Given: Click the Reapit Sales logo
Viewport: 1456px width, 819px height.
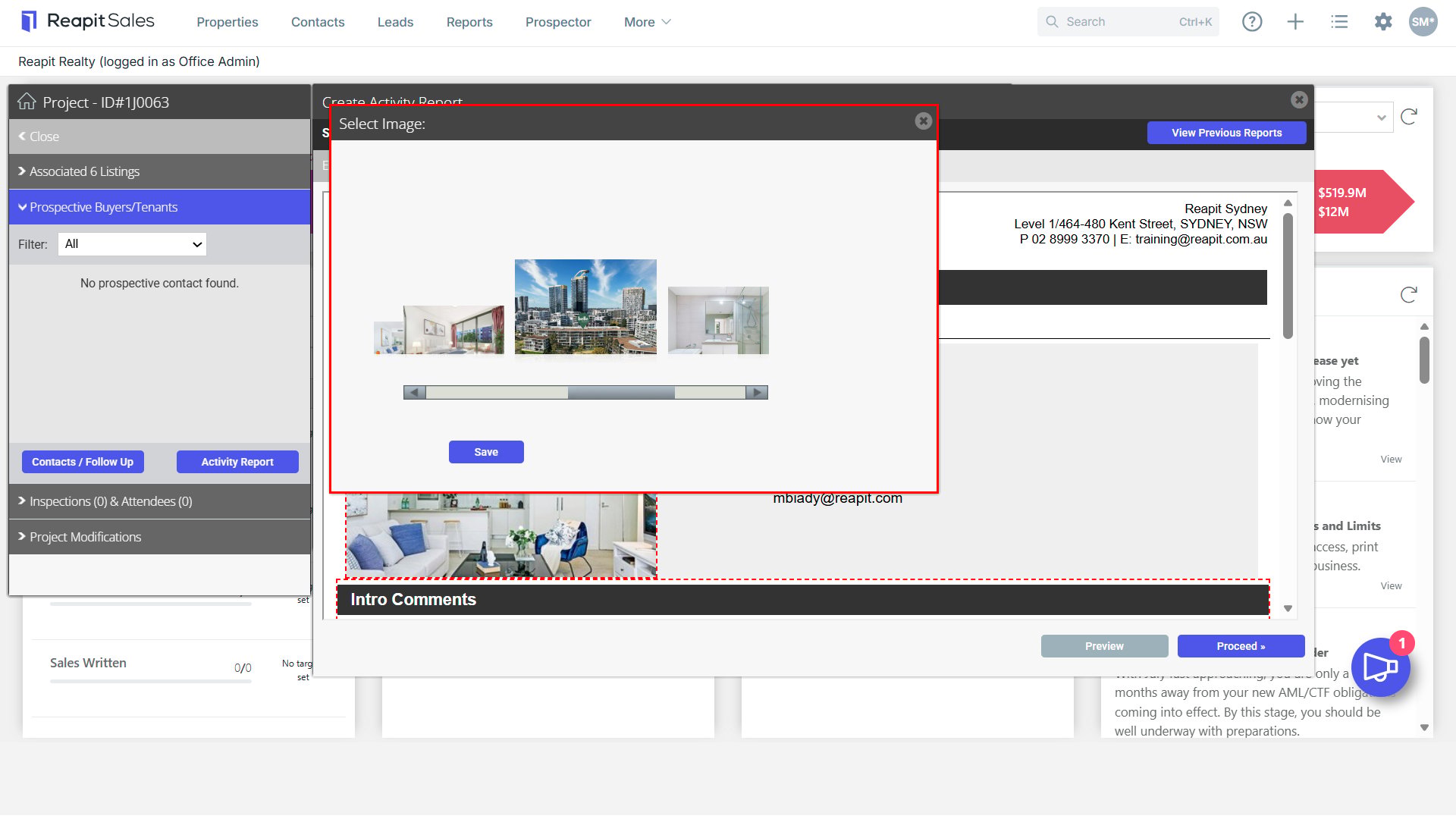Looking at the screenshot, I should pos(87,21).
